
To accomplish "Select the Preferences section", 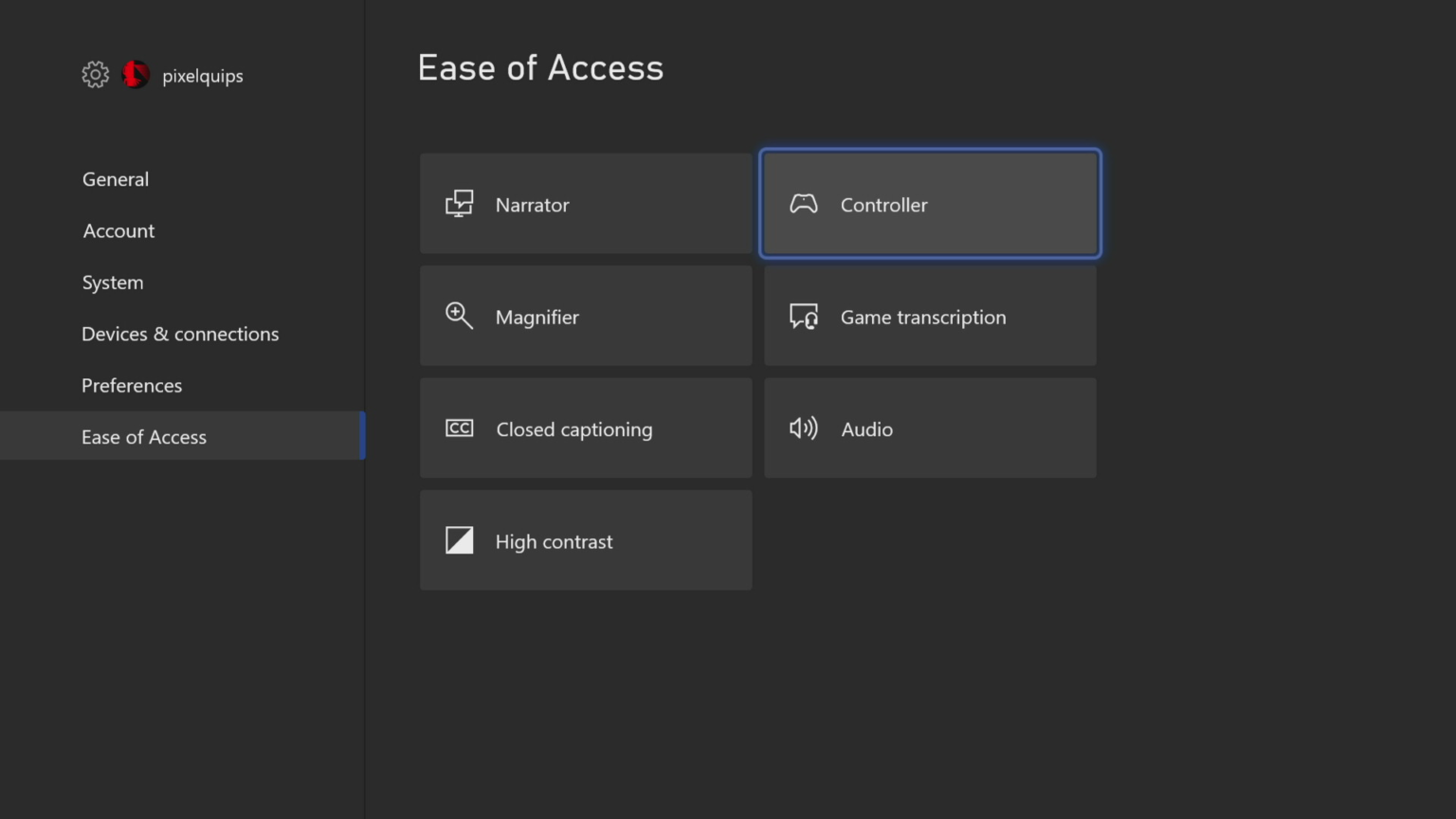I will click(132, 385).
